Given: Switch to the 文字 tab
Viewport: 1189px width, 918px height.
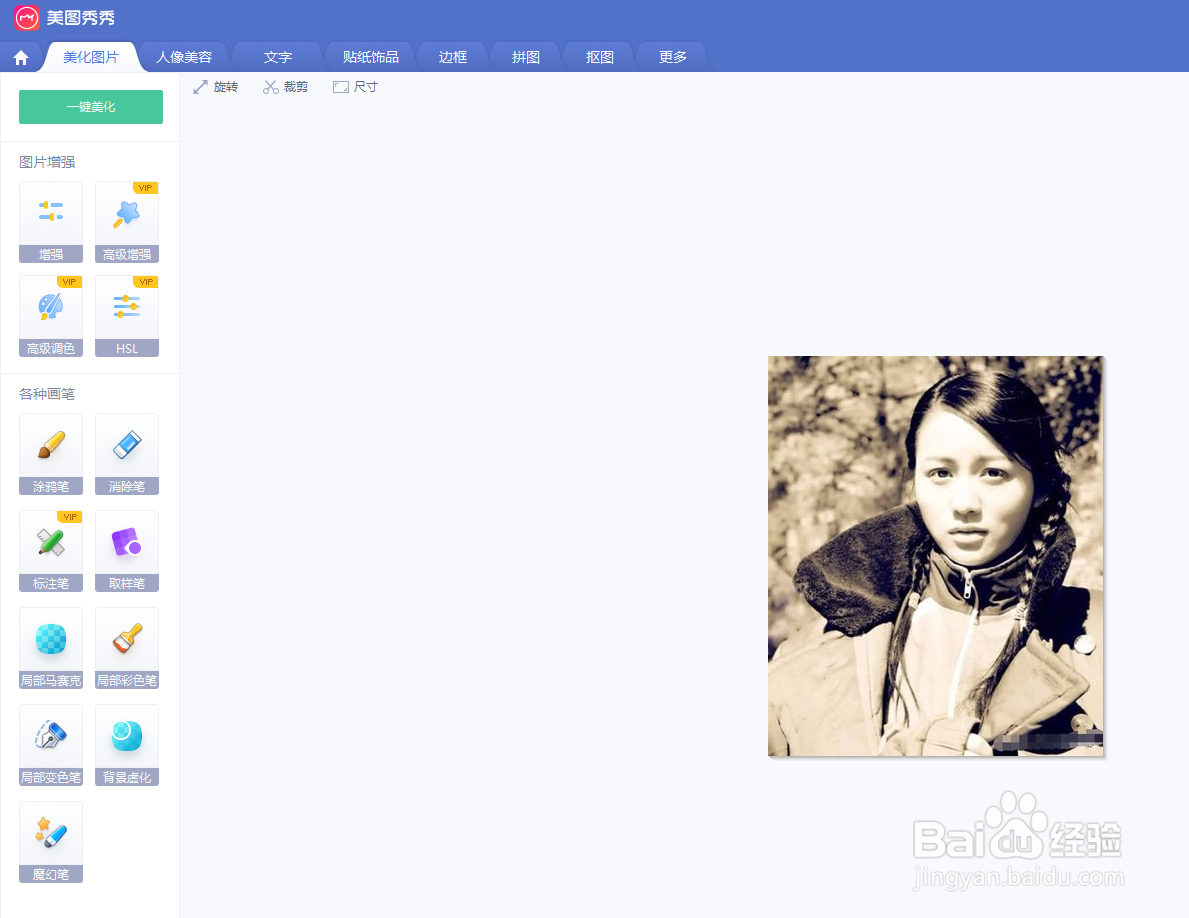Looking at the screenshot, I should tap(278, 58).
